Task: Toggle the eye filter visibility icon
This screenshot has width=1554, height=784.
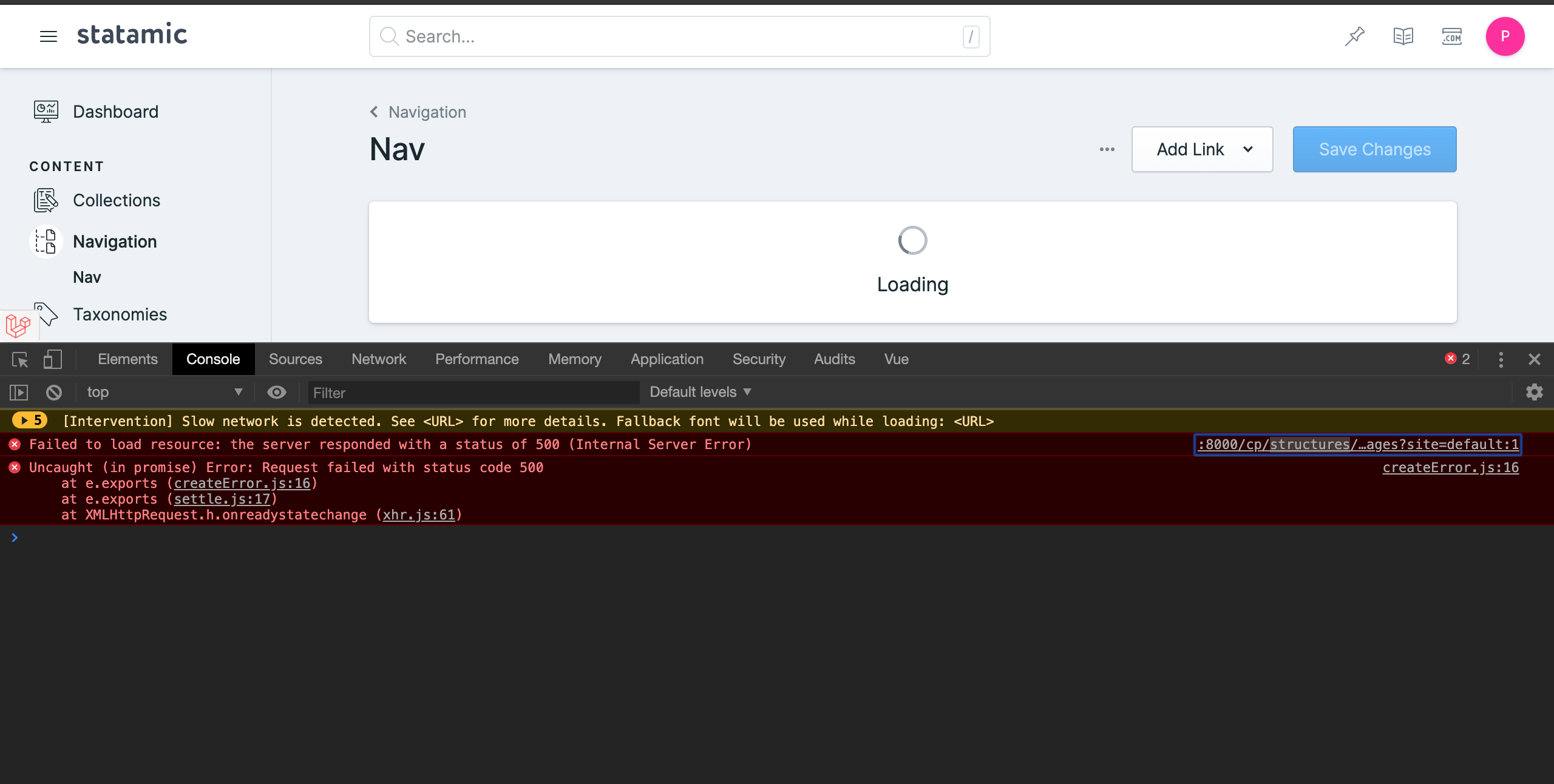Action: pyautogui.click(x=277, y=393)
